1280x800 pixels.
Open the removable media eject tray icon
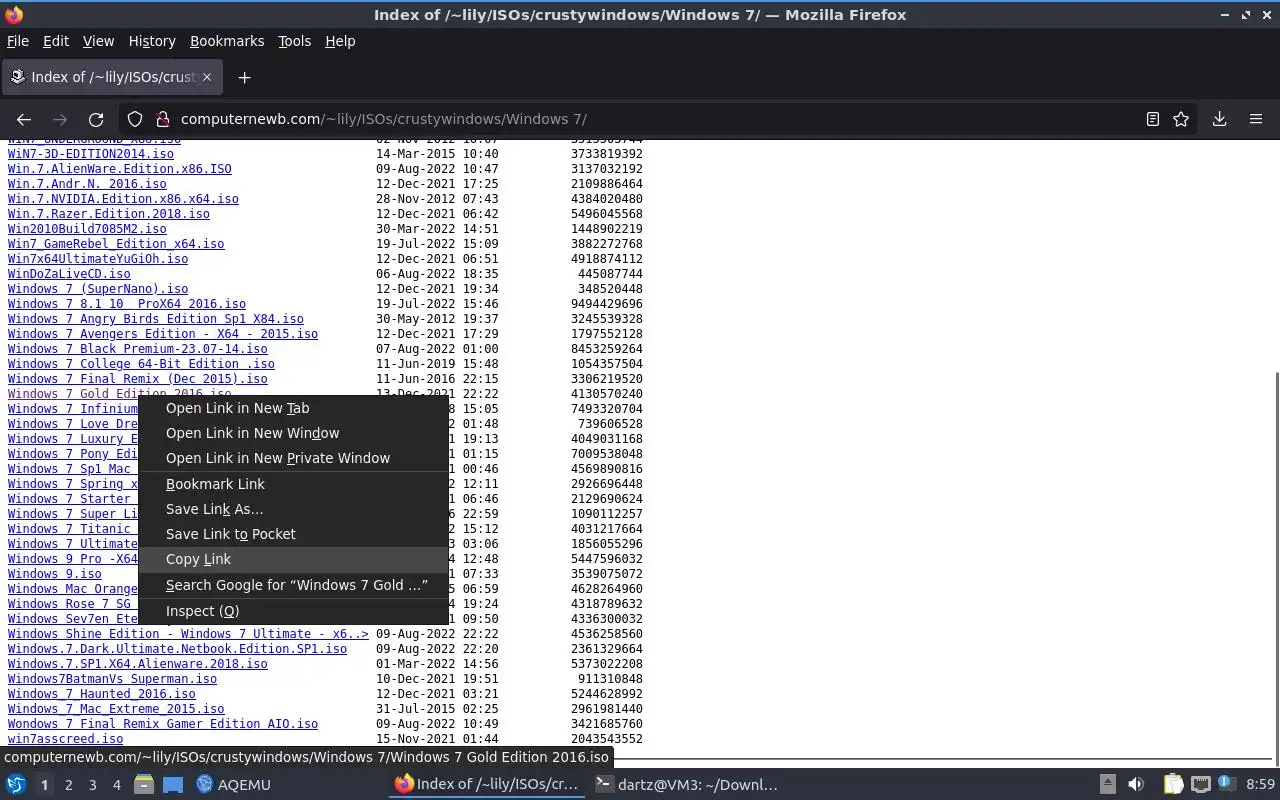point(1107,784)
